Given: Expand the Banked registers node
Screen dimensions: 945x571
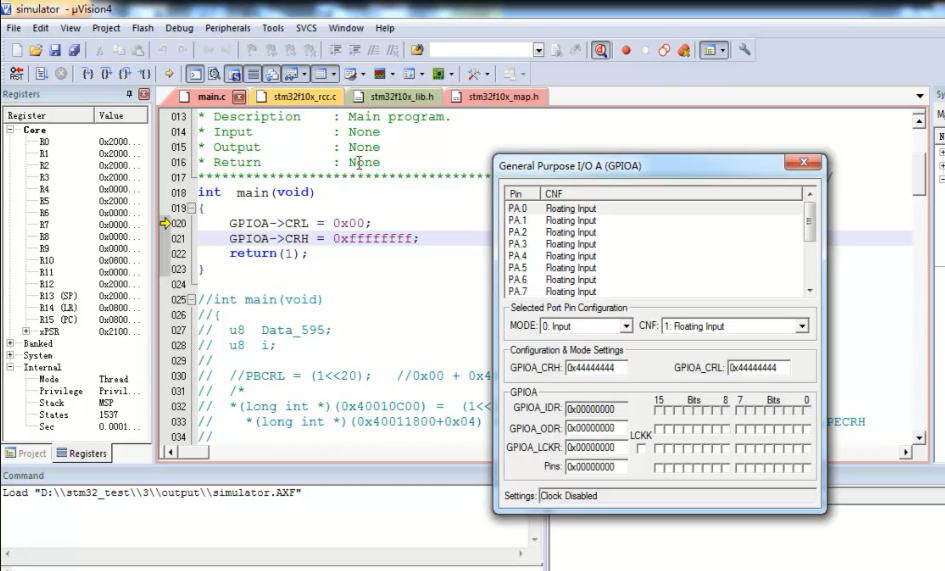Looking at the screenshot, I should [10, 343].
